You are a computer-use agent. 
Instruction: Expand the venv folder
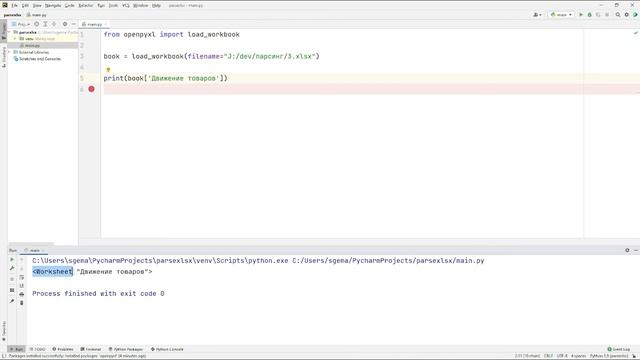(15, 39)
